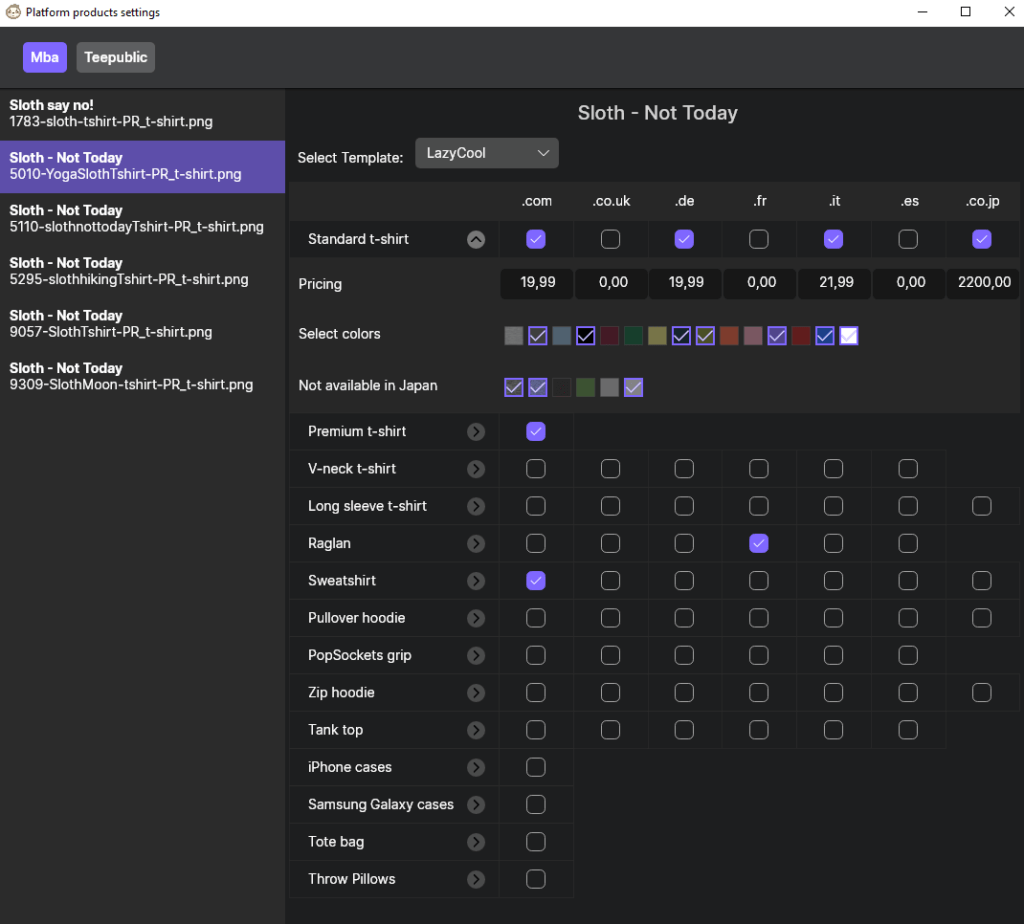Expand the Tote bag row arrow

coord(476,842)
